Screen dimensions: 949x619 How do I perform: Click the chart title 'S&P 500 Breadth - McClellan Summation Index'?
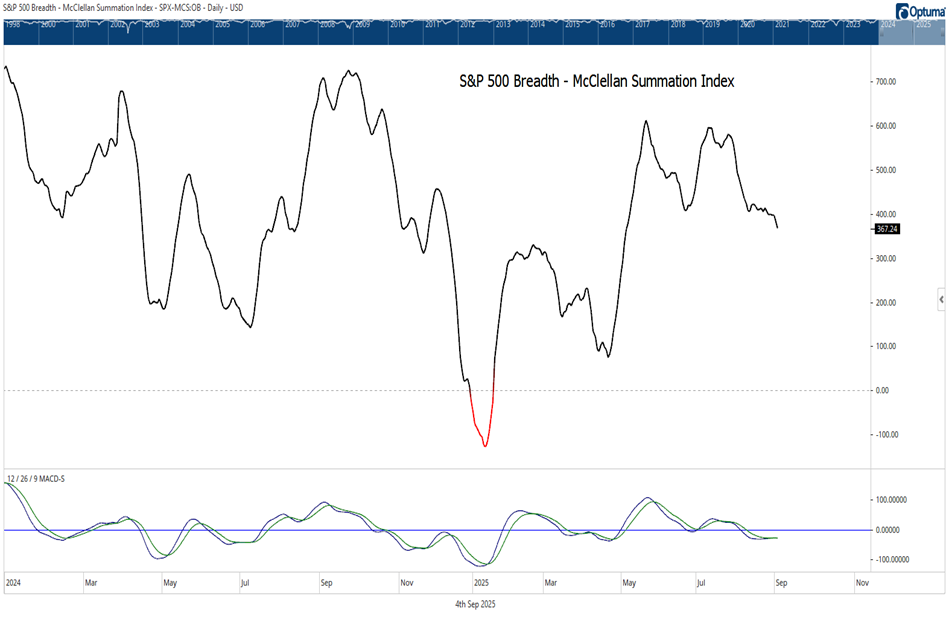[x=596, y=82]
